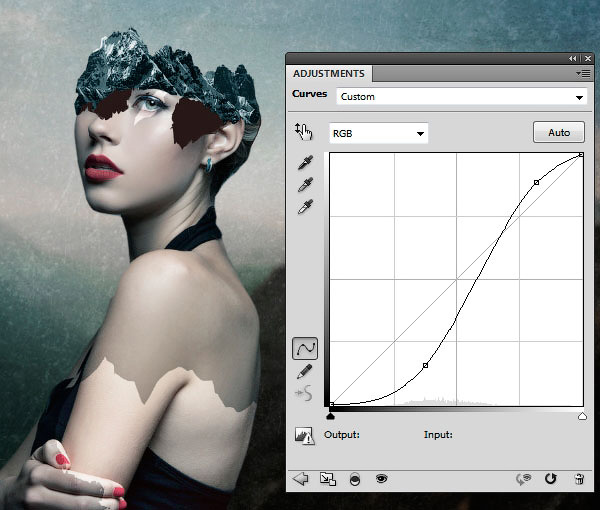Click view previous state icon
600x510 pixels.
point(524,479)
